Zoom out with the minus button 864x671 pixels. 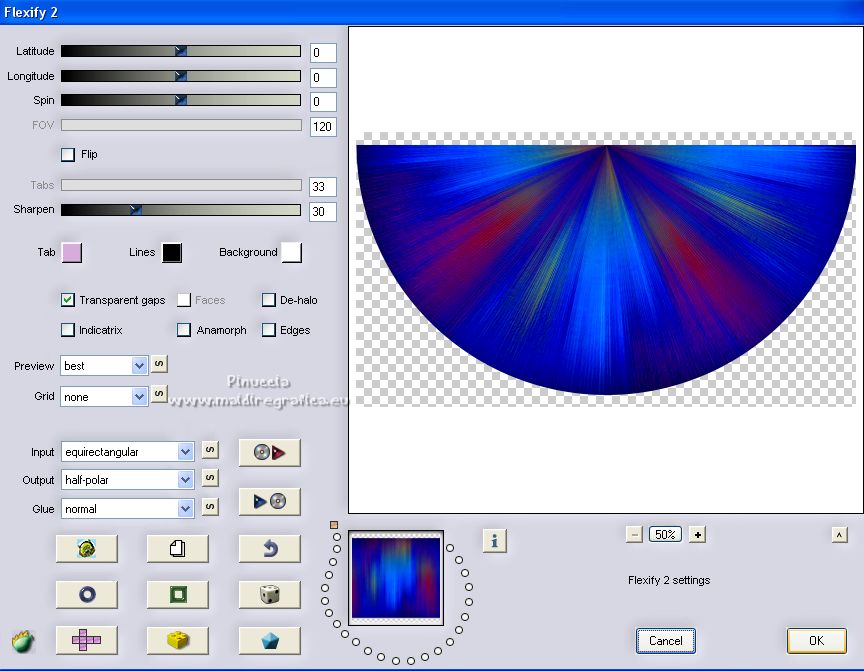tap(634, 534)
